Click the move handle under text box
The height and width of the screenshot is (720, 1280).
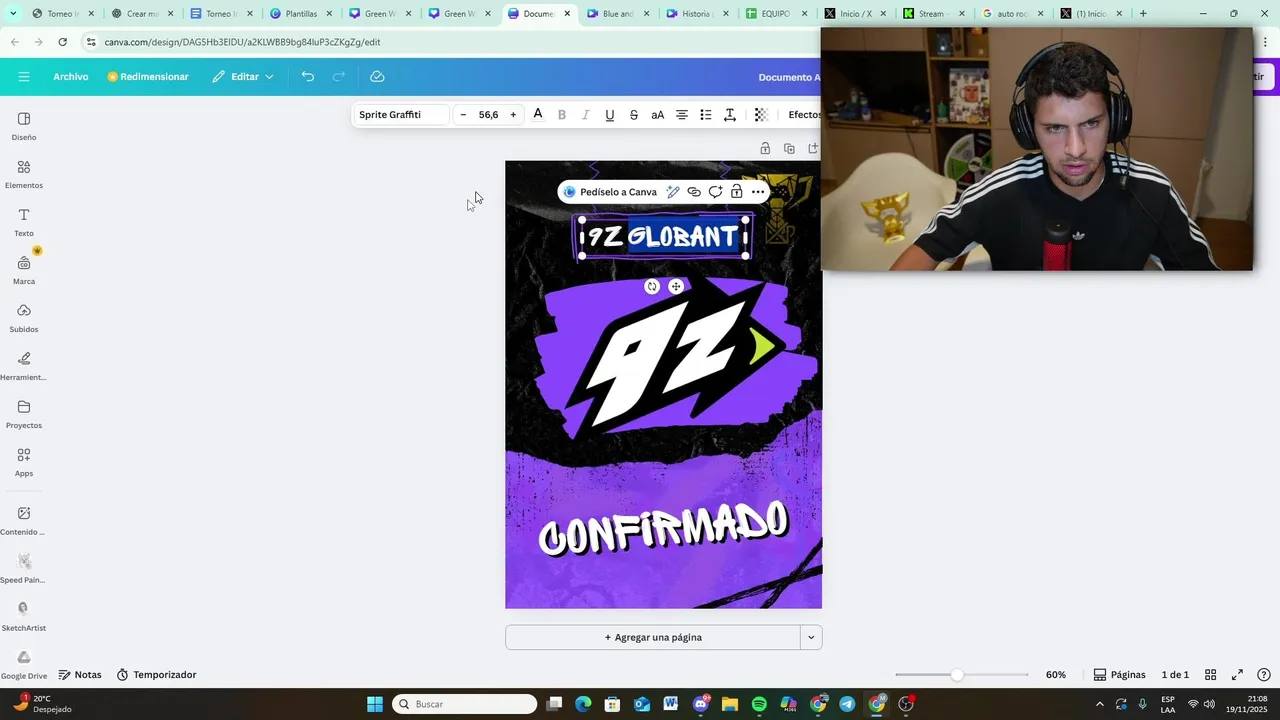click(x=676, y=287)
